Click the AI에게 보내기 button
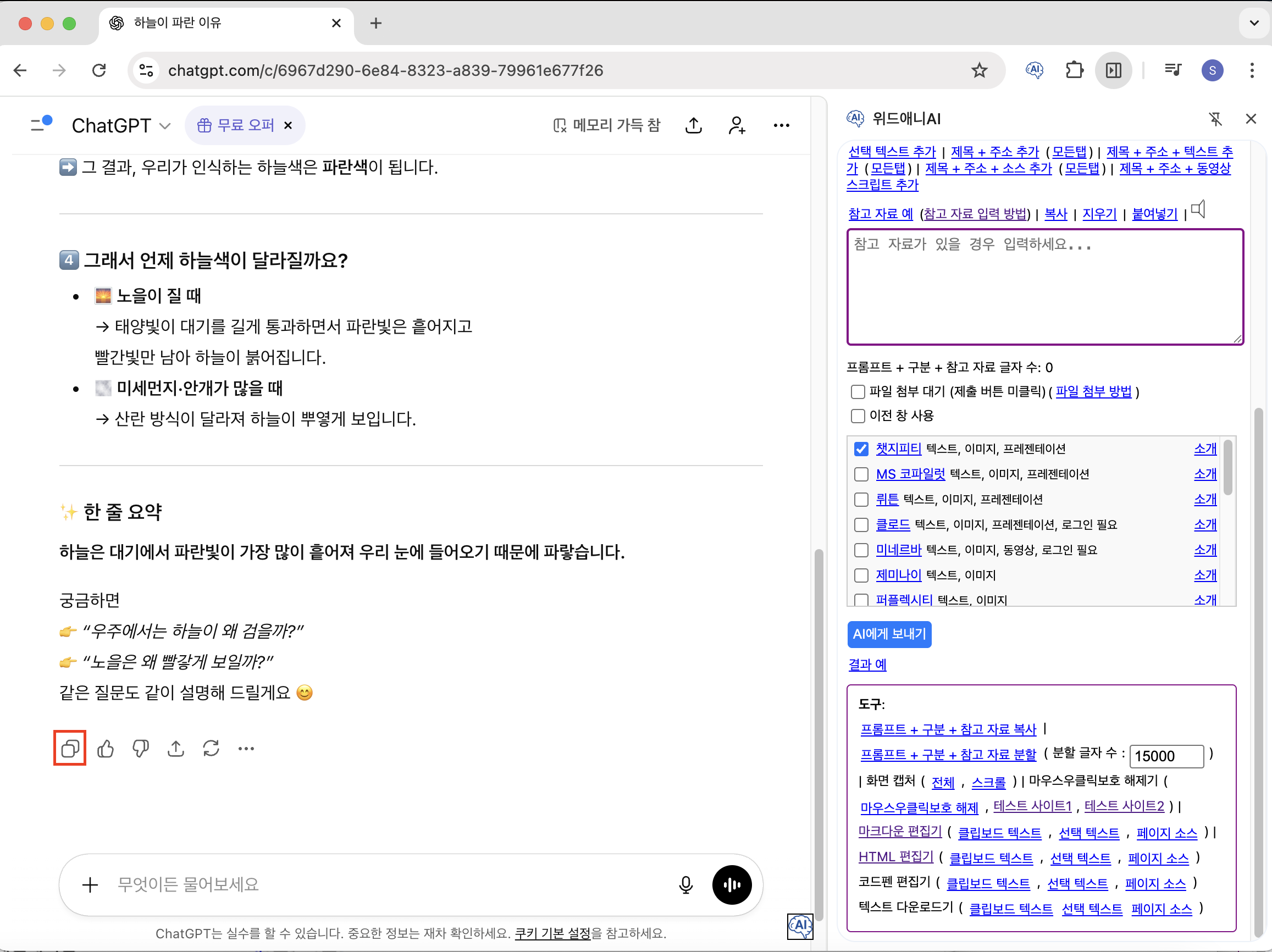 tap(889, 634)
